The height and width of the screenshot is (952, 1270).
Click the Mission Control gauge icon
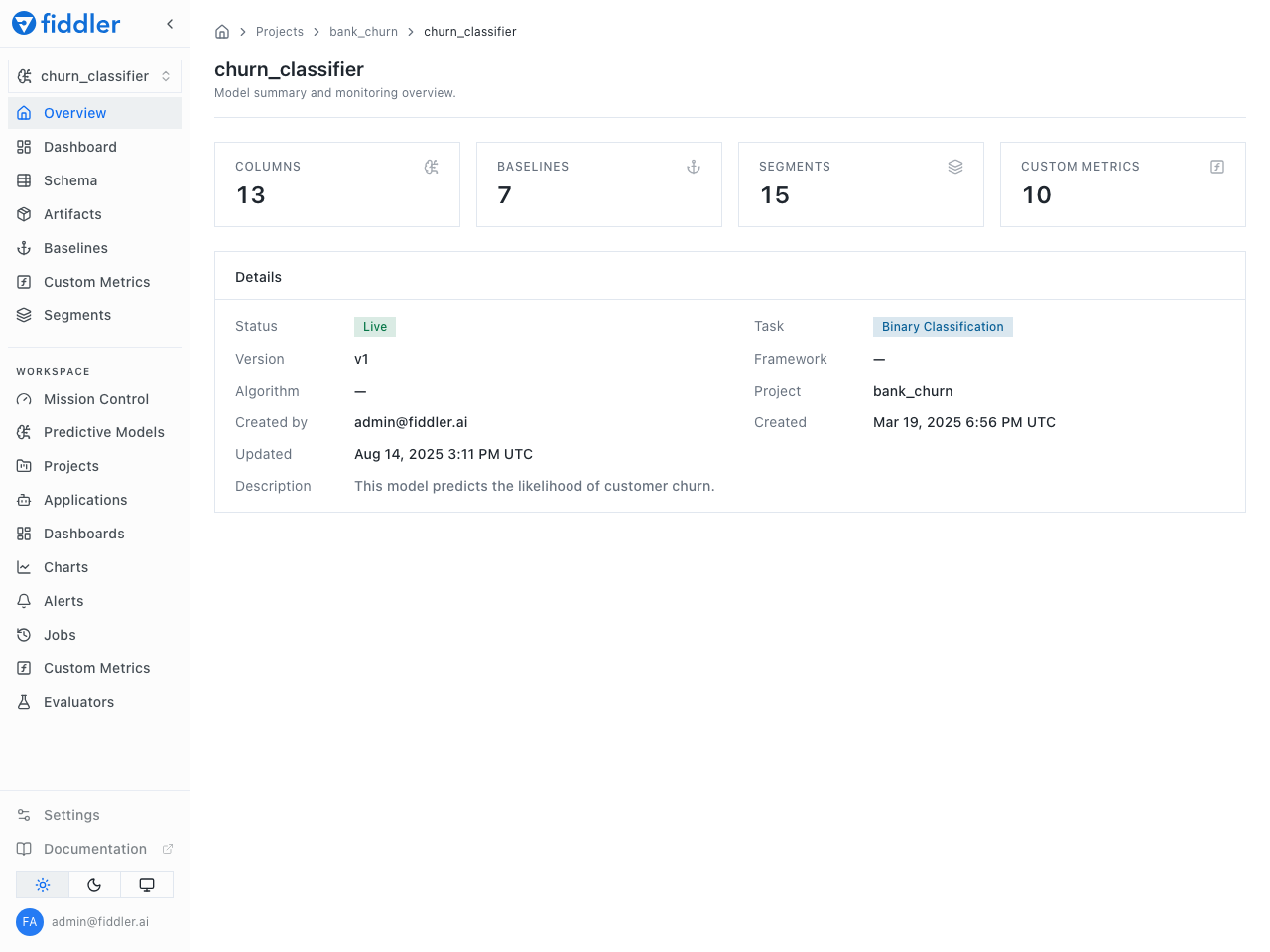(24, 399)
